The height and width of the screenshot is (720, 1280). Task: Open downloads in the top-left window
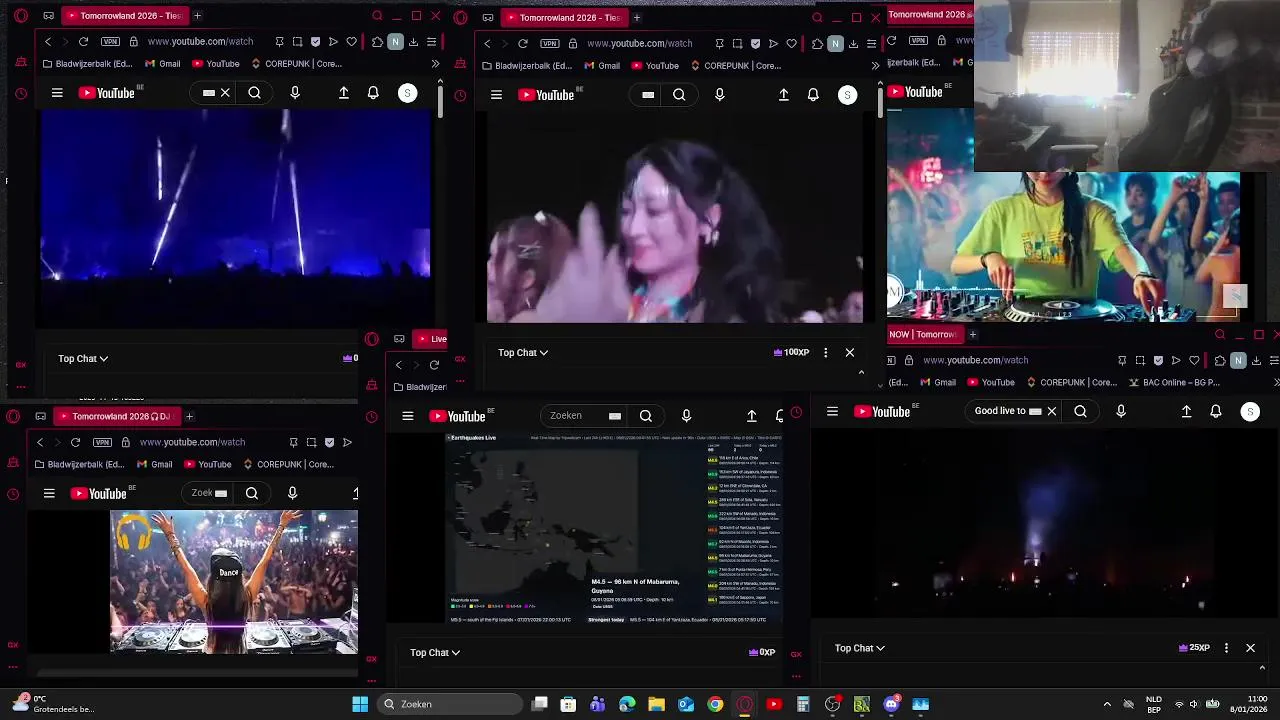click(413, 42)
